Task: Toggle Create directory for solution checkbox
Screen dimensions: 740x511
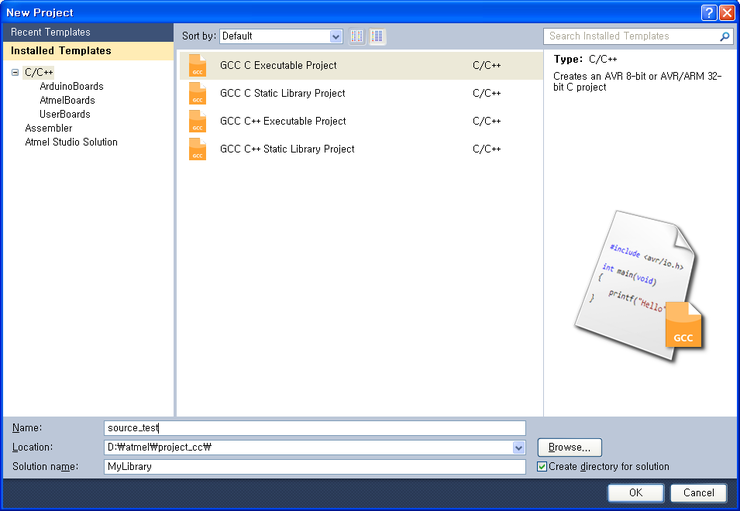Action: coord(542,467)
